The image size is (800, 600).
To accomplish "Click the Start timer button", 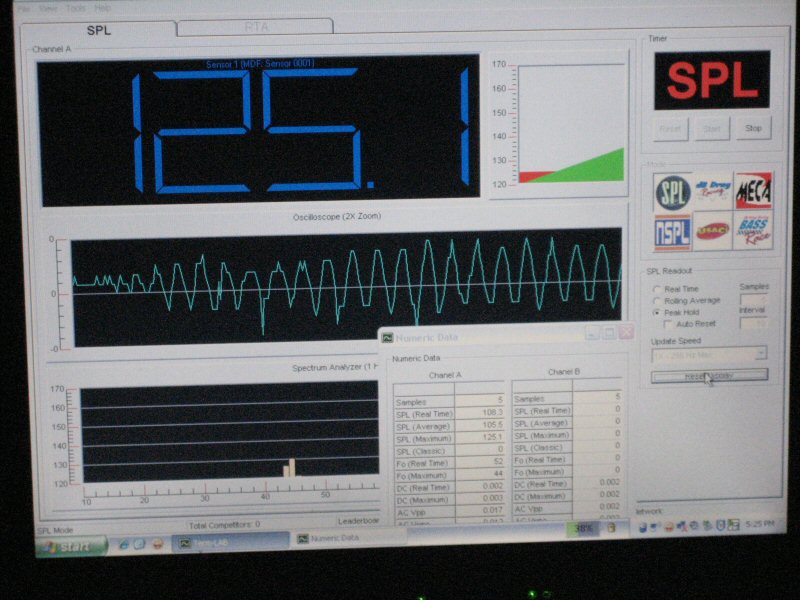I will coord(712,129).
